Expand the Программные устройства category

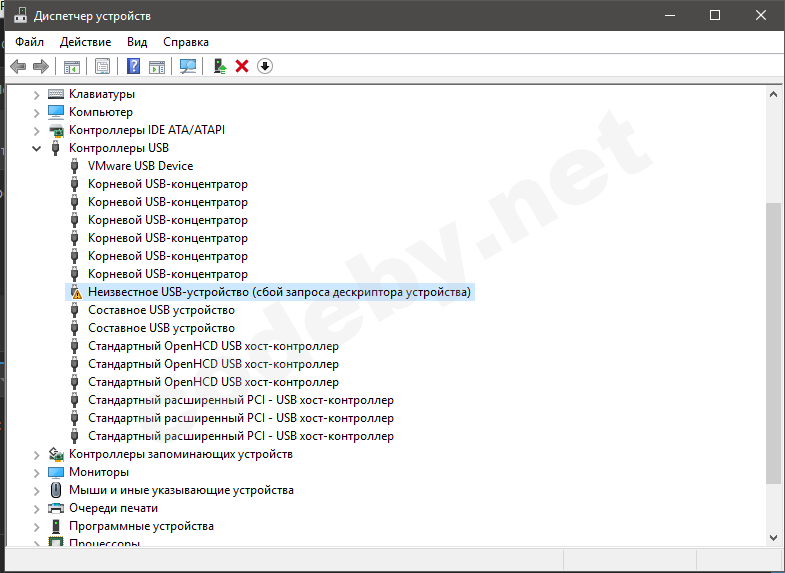tap(36, 526)
